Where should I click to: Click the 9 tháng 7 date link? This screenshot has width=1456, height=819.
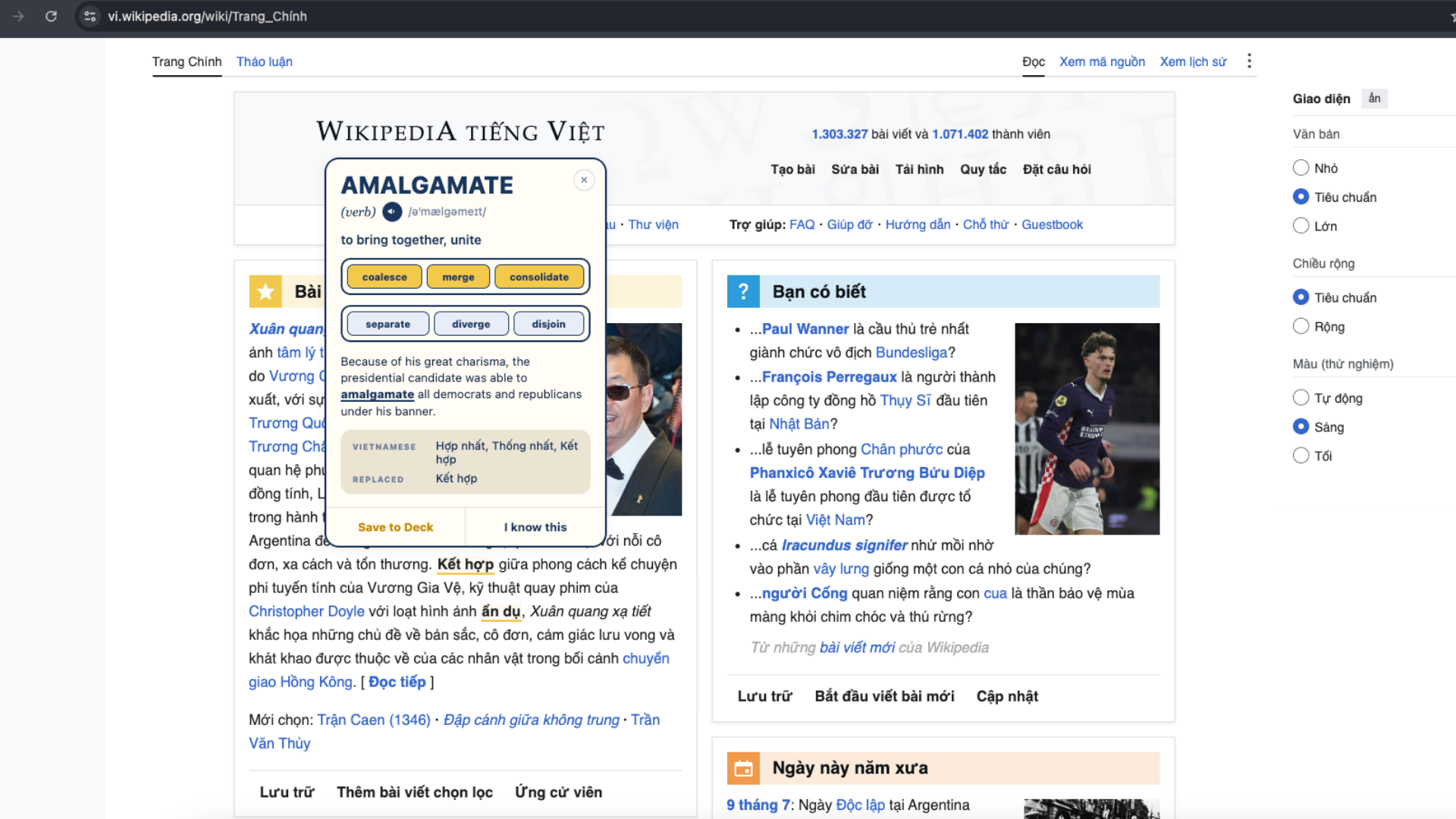[758, 805]
